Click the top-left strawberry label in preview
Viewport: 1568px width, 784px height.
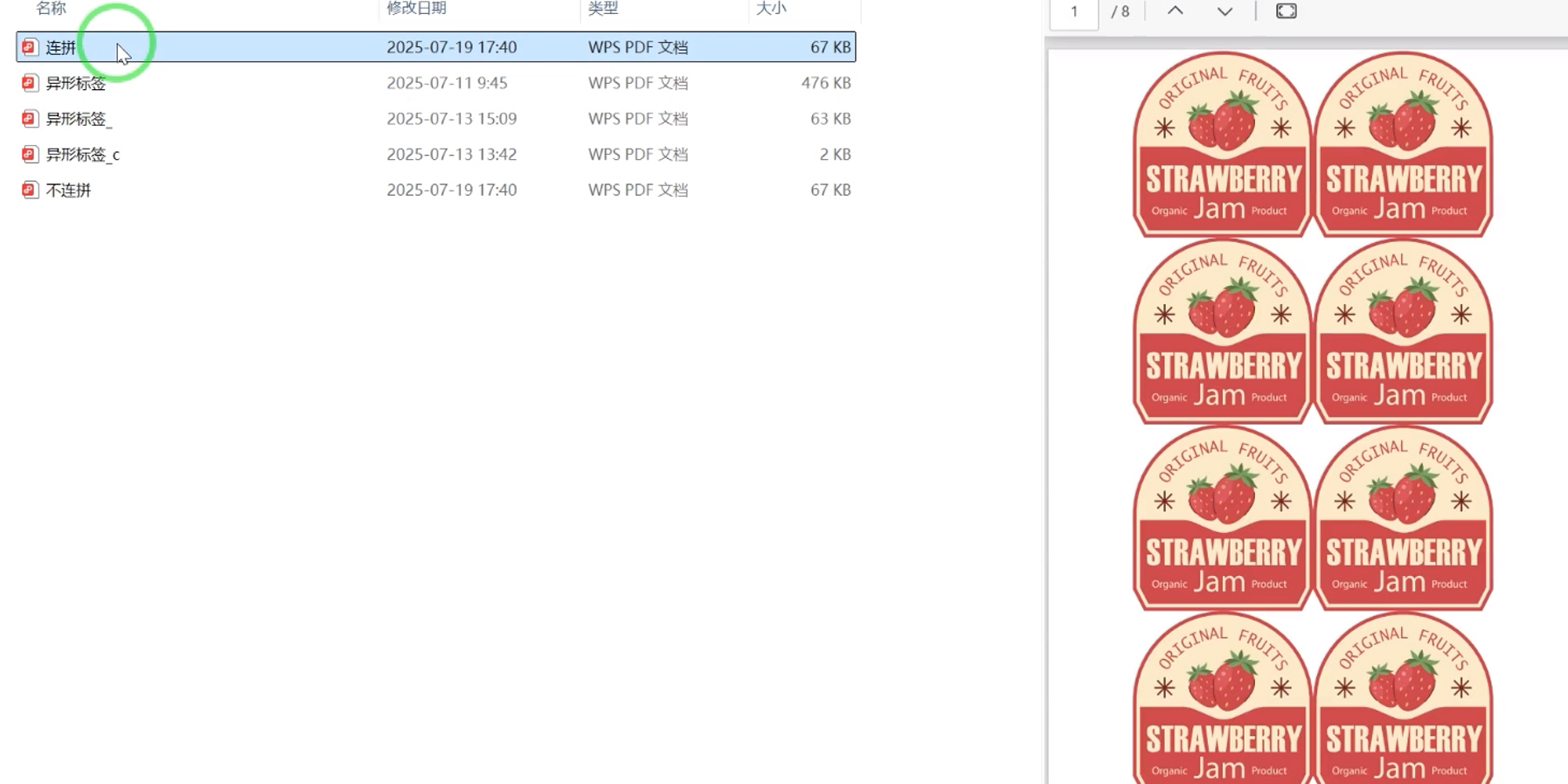[1222, 144]
